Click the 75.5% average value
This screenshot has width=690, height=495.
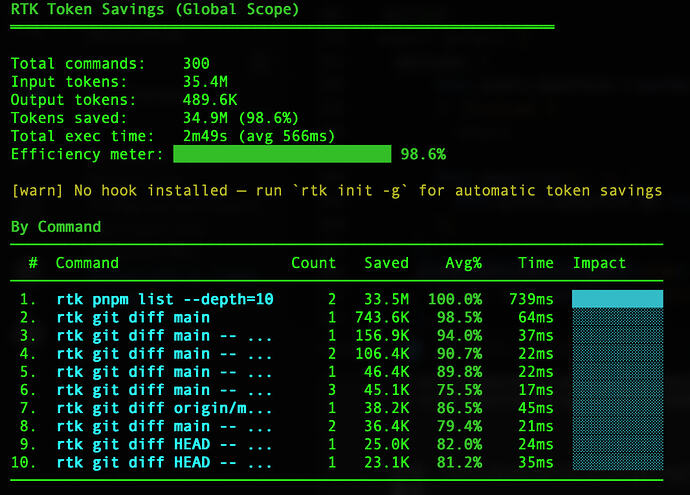pyautogui.click(x=459, y=390)
